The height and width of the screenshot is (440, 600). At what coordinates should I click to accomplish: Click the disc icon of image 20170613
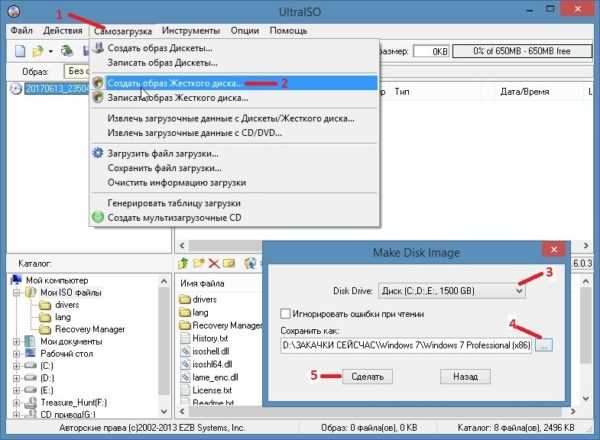pos(16,89)
